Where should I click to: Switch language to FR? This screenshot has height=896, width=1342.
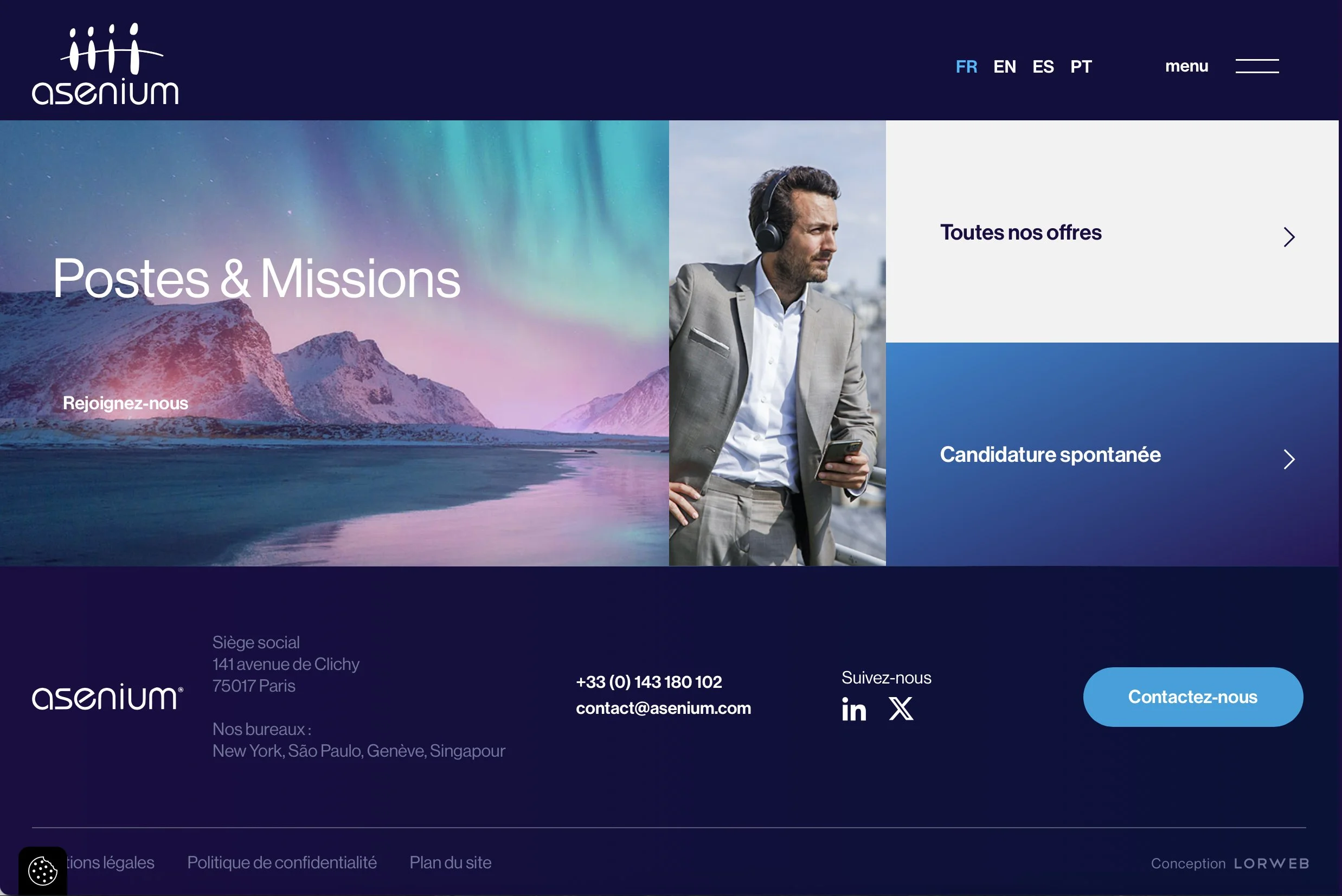pyautogui.click(x=966, y=67)
